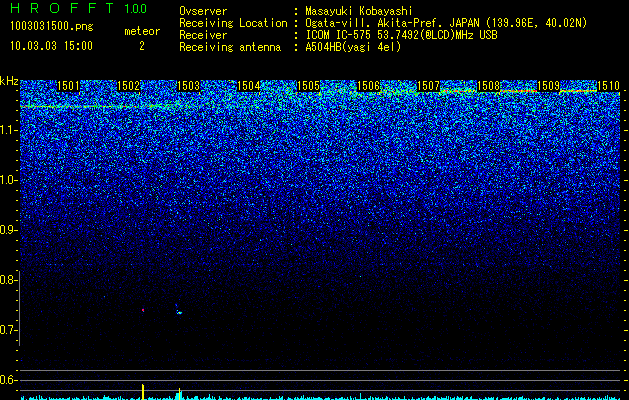Click the antenna text A504HB(yagi 4el)
The height and width of the screenshot is (400, 629).
click(353, 47)
